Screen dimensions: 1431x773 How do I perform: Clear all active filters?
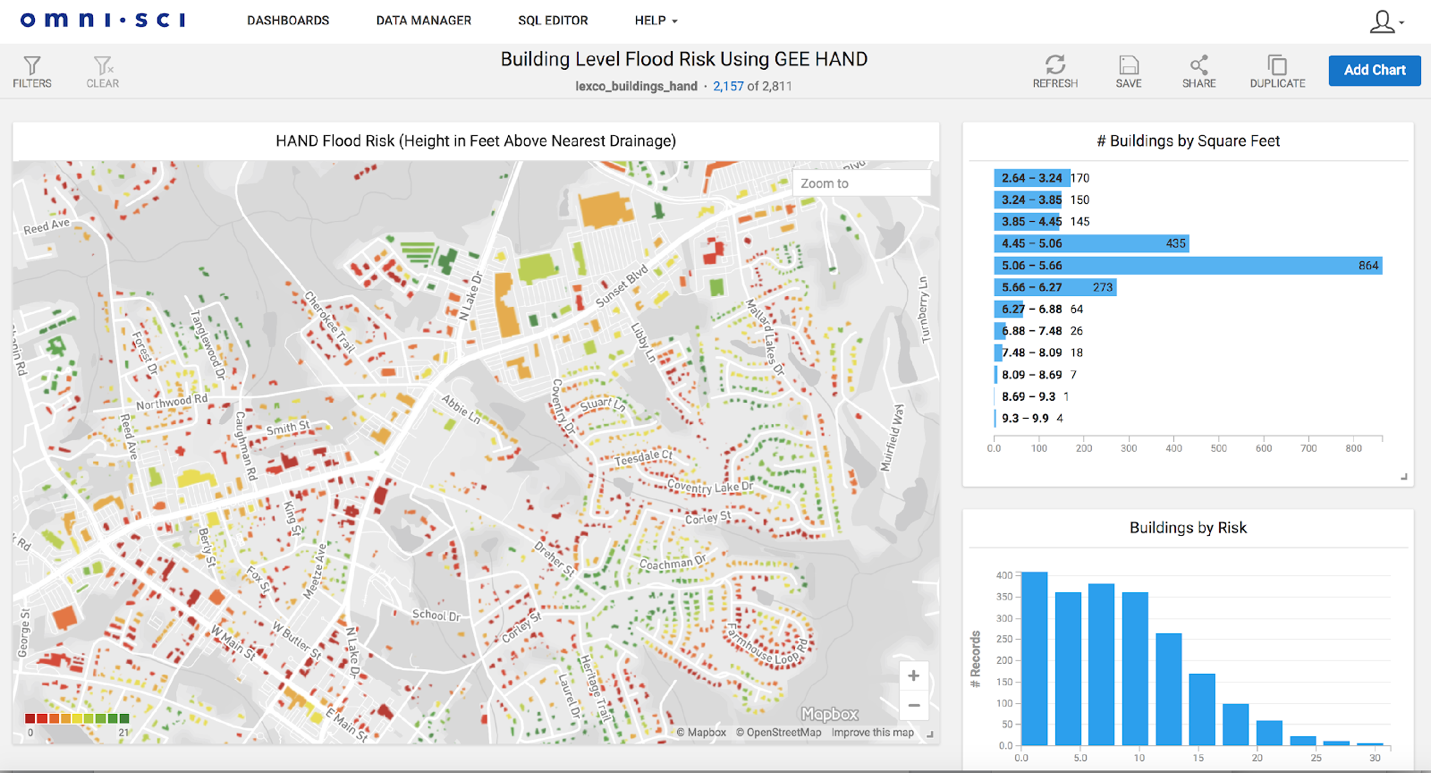point(101,70)
